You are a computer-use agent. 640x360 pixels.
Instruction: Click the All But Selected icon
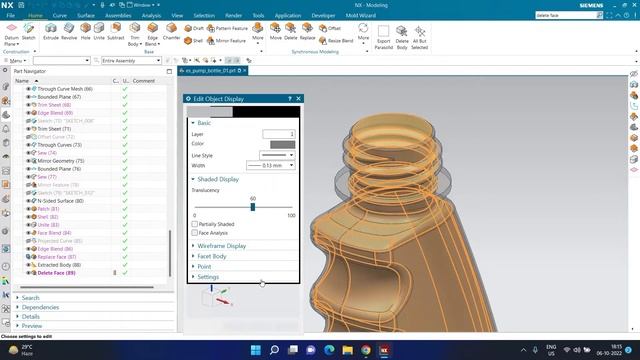coord(420,37)
